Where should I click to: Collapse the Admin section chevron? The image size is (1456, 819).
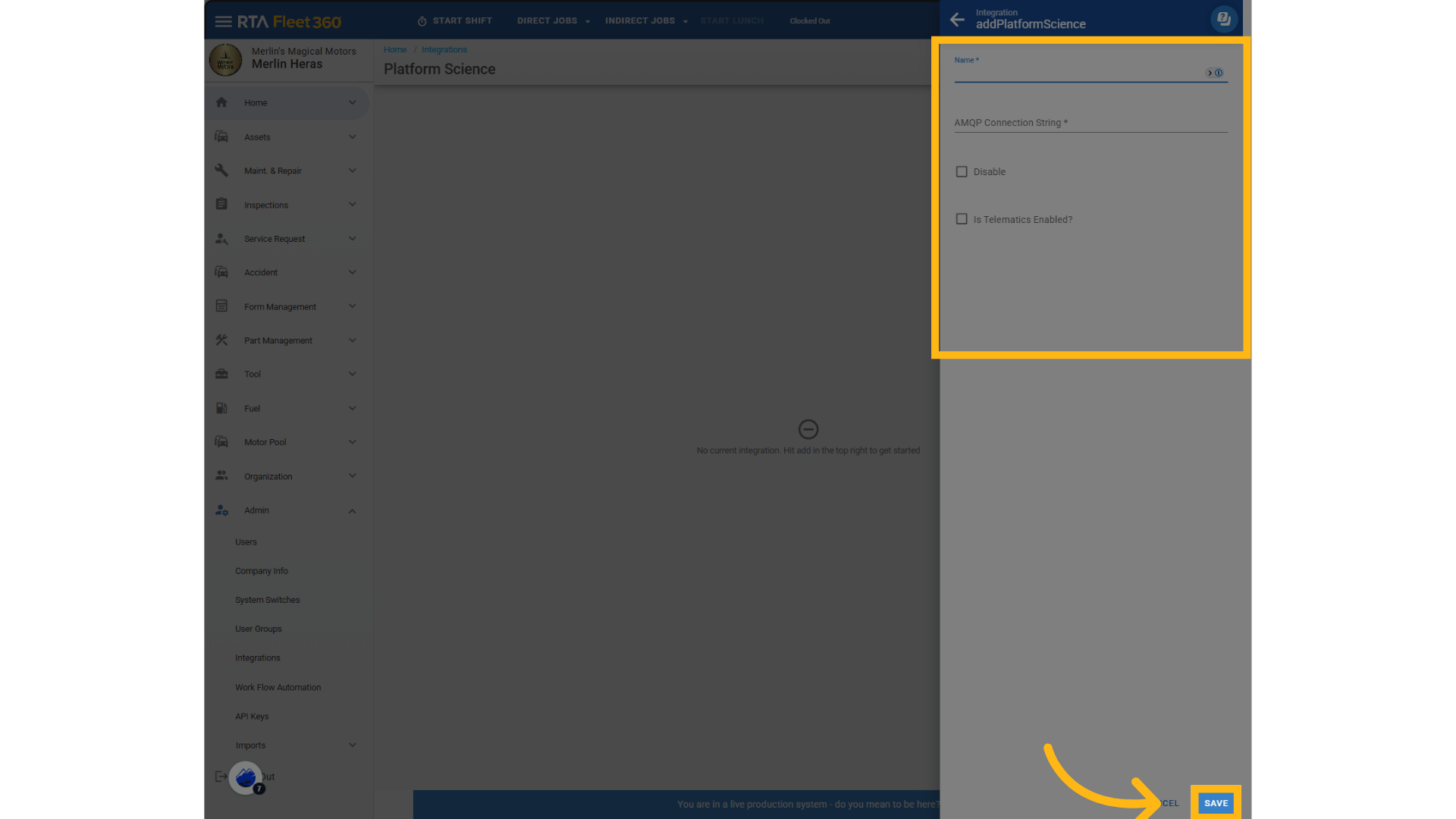coord(352,511)
